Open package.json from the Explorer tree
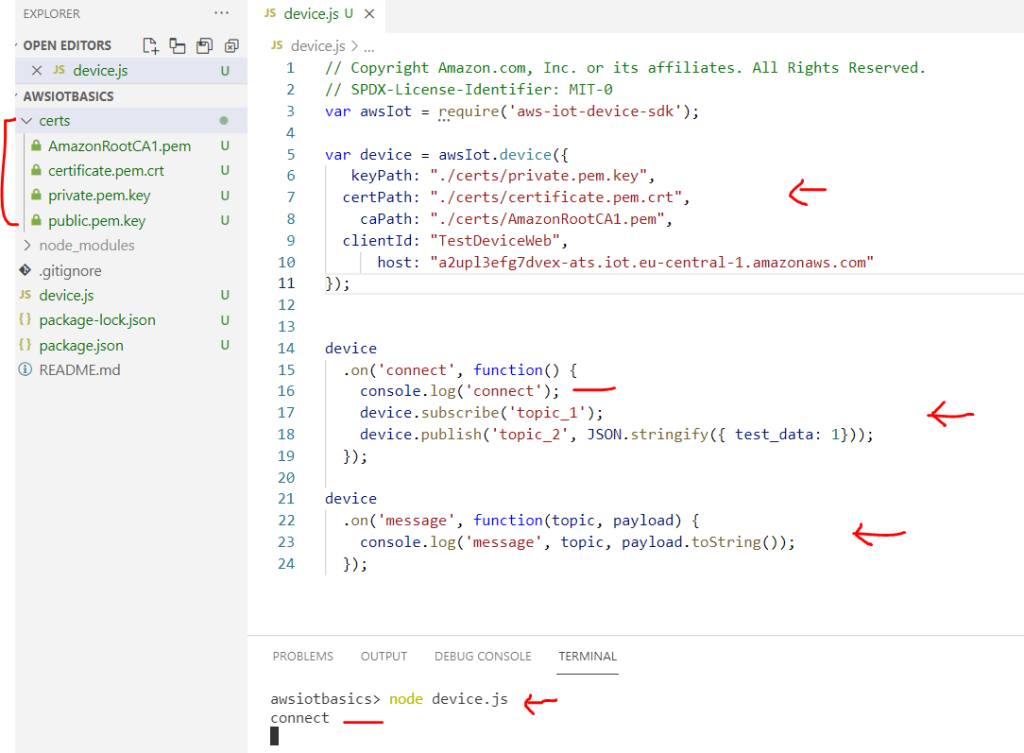The image size is (1024, 753). tap(81, 345)
